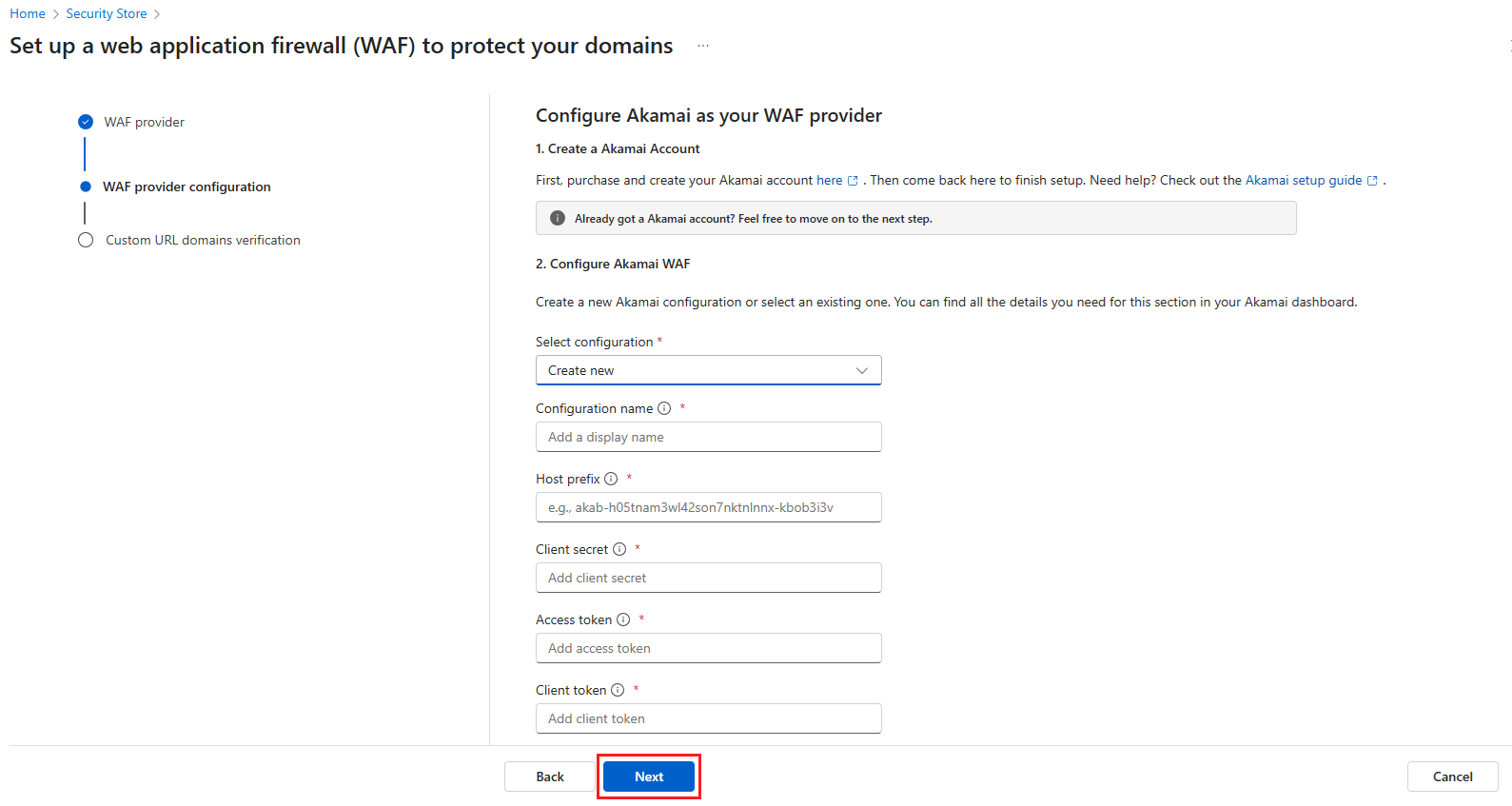Click the Configuration name info icon

pyautogui.click(x=664, y=408)
